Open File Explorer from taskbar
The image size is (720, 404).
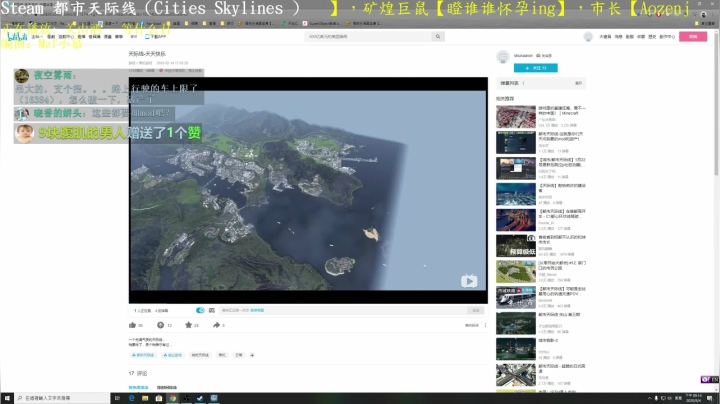tap(145, 398)
